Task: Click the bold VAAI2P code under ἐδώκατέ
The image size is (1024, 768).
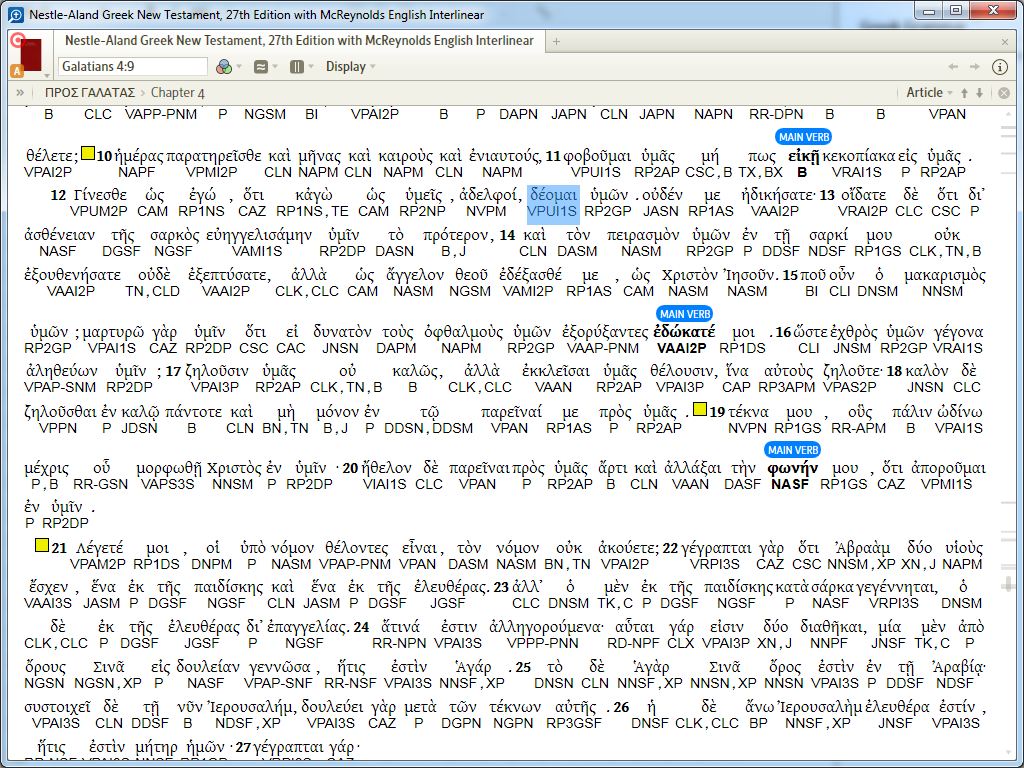Action: 681,348
